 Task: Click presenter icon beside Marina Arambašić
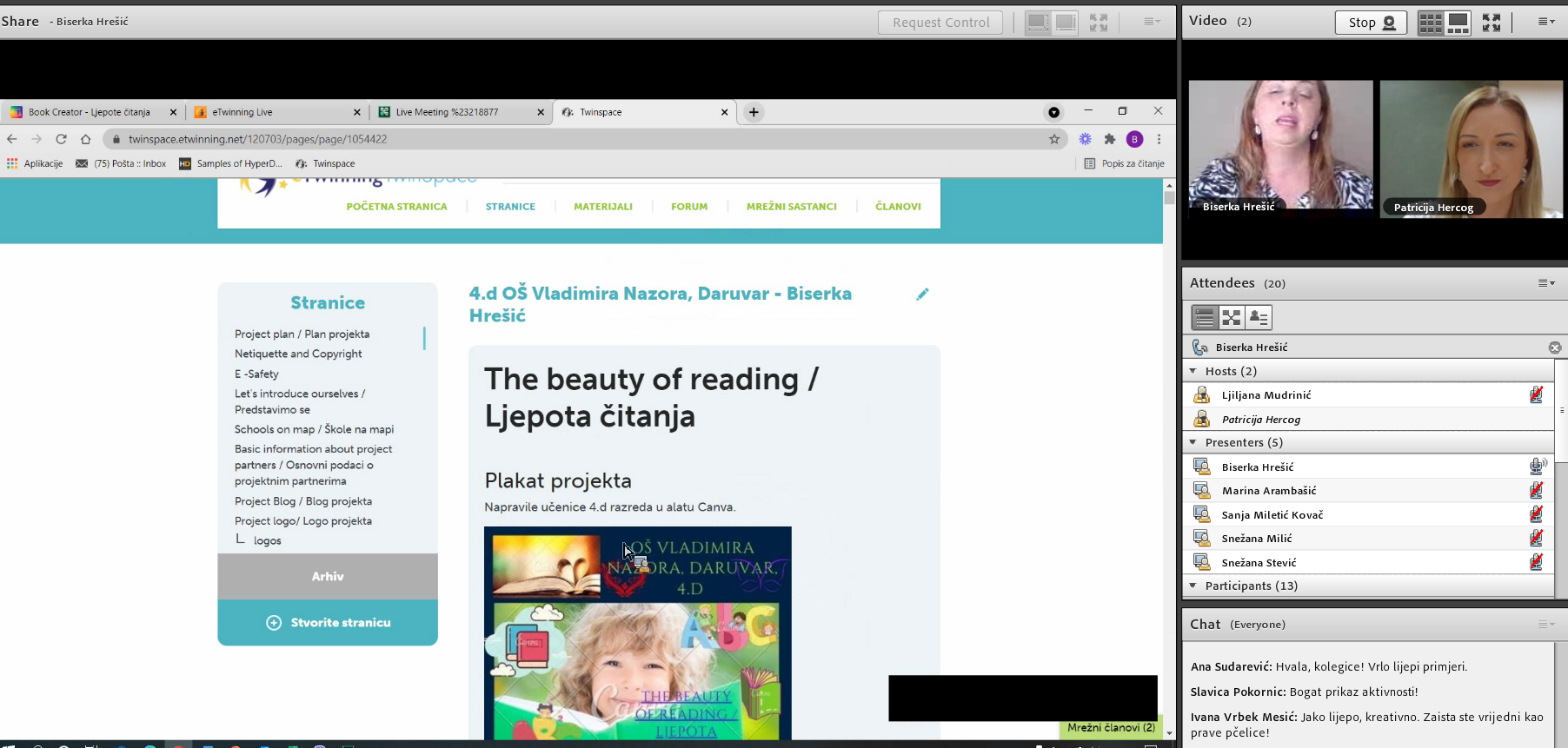(1202, 491)
